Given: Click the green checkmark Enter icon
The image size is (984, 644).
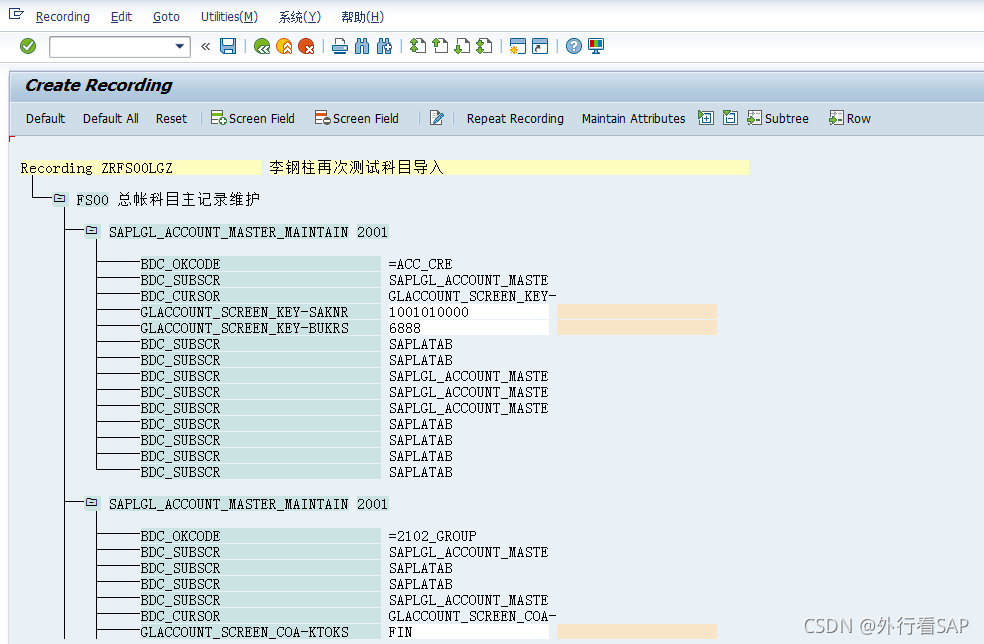Looking at the screenshot, I should pos(28,46).
